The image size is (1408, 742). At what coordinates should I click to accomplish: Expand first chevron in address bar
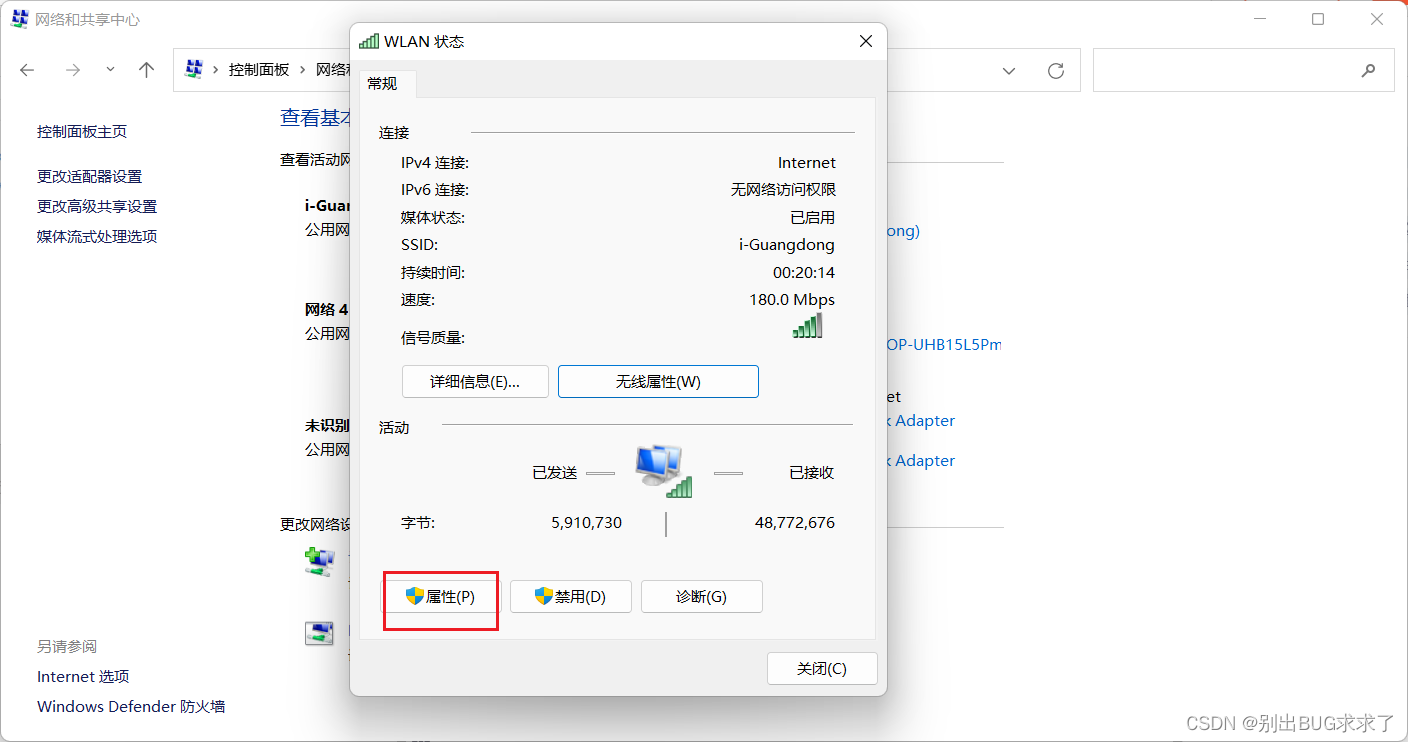point(215,70)
